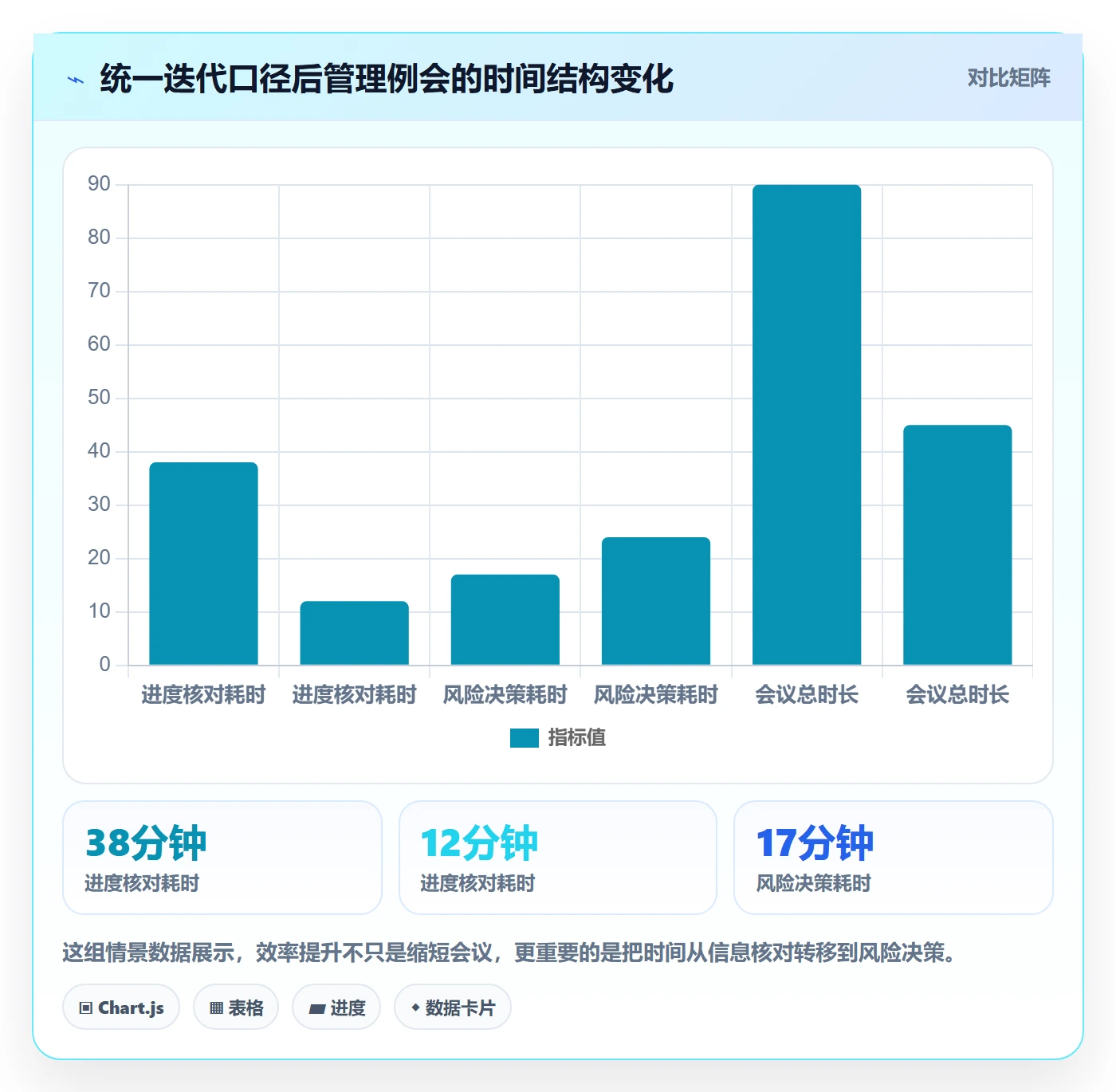1116x1092 pixels.
Task: Click the 对比矩阵 label in header
Action: point(1008,78)
